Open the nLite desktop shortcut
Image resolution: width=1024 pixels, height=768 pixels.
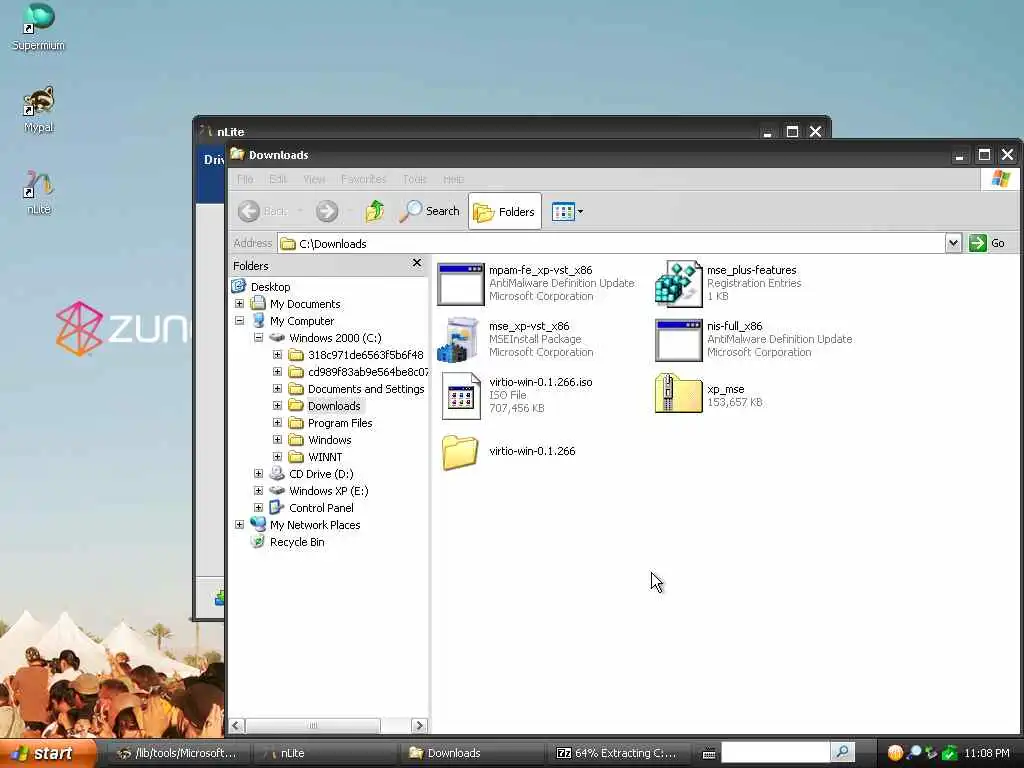click(x=38, y=191)
